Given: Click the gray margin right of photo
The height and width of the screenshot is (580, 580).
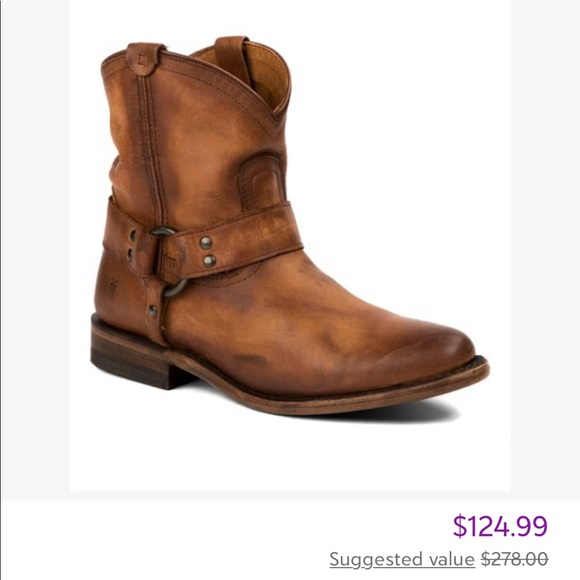Looking at the screenshot, I should (545, 246).
